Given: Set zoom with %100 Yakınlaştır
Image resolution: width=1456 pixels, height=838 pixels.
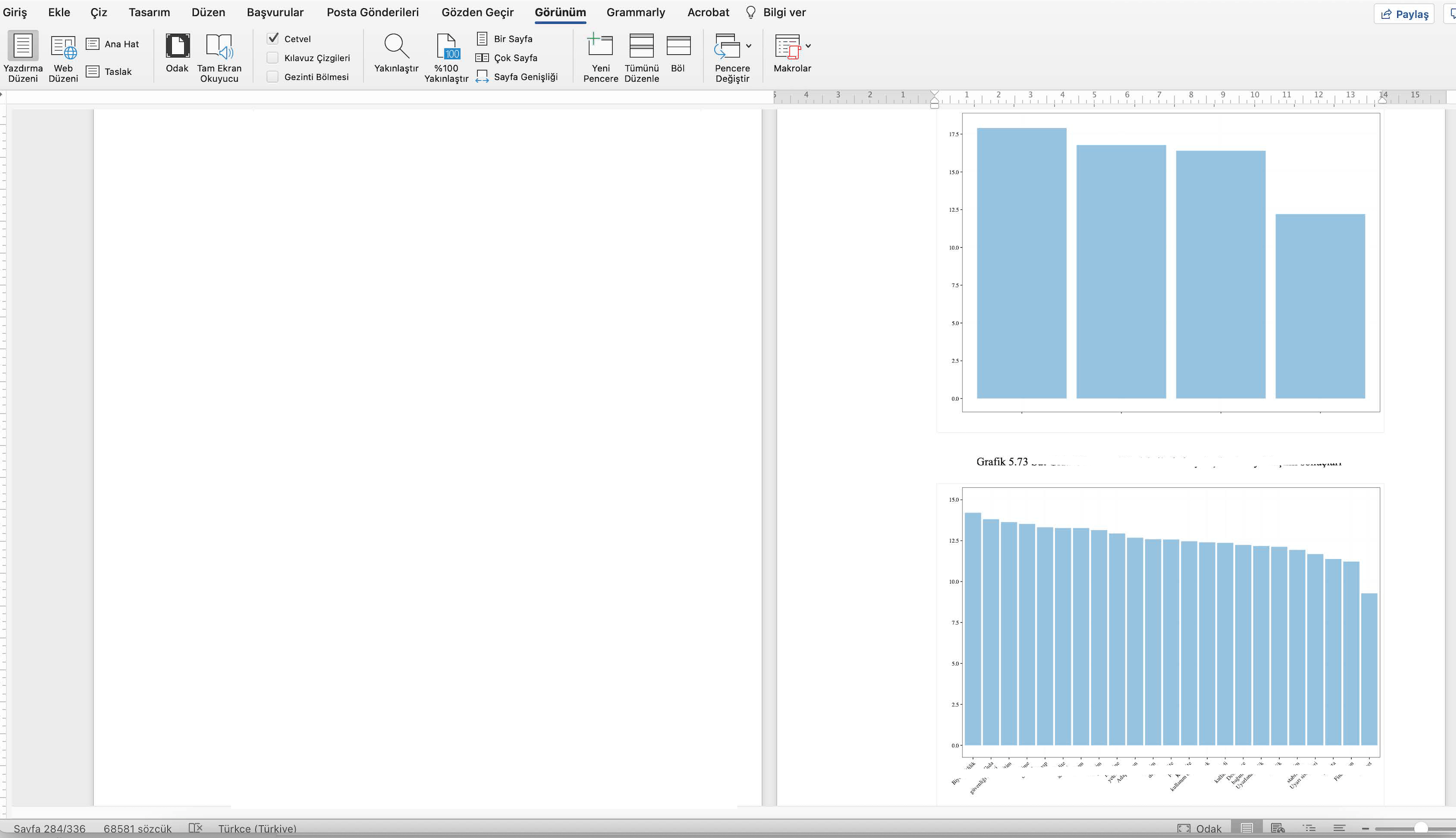Looking at the screenshot, I should coord(446,57).
